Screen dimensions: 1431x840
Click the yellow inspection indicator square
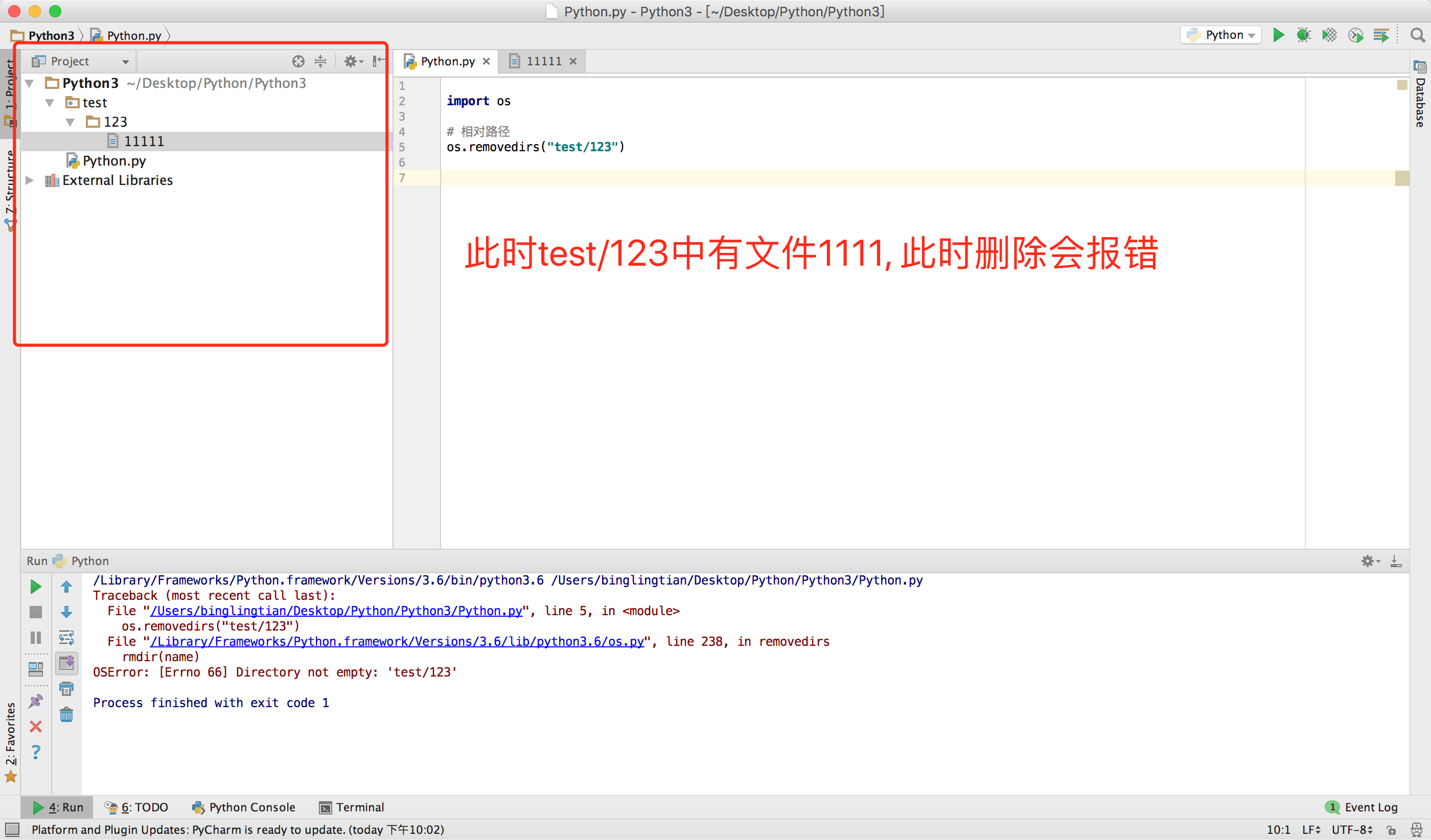(1402, 85)
